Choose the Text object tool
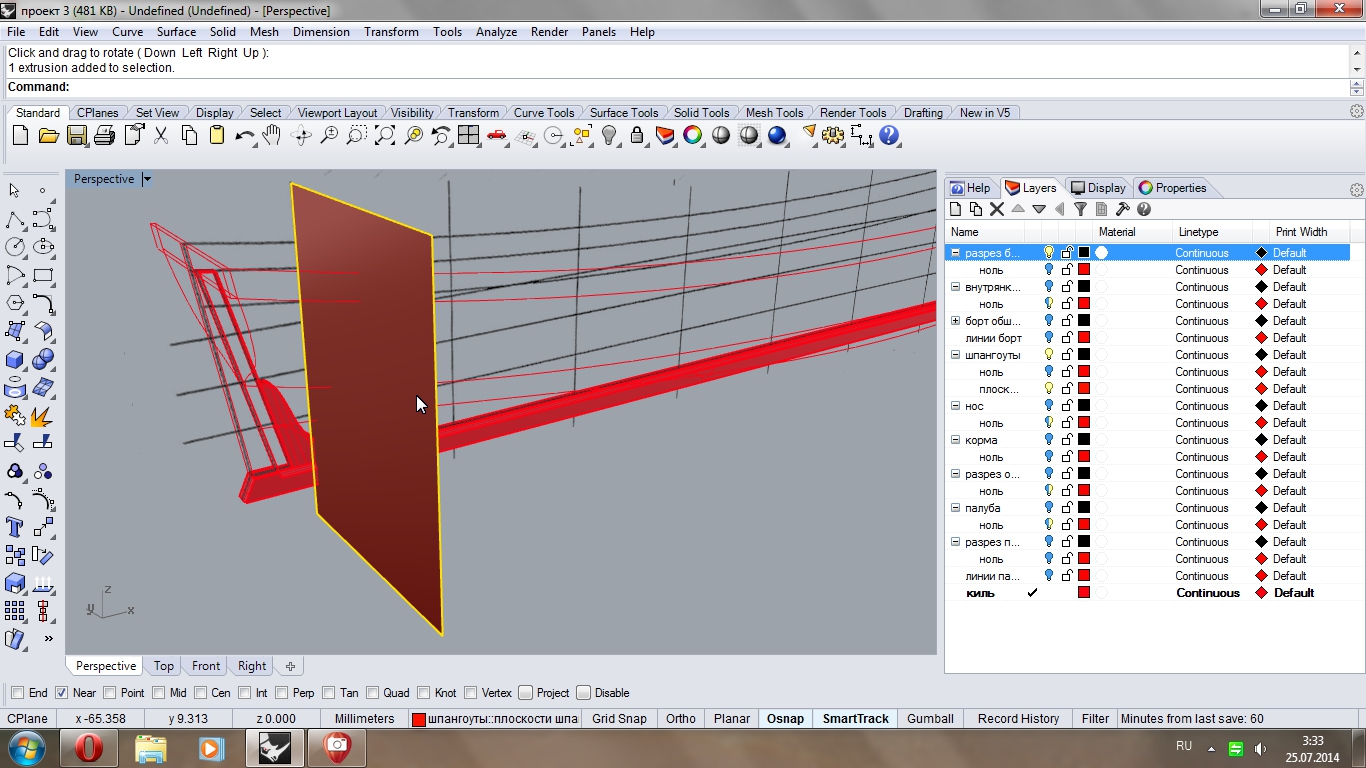The width and height of the screenshot is (1366, 768). click(x=15, y=527)
